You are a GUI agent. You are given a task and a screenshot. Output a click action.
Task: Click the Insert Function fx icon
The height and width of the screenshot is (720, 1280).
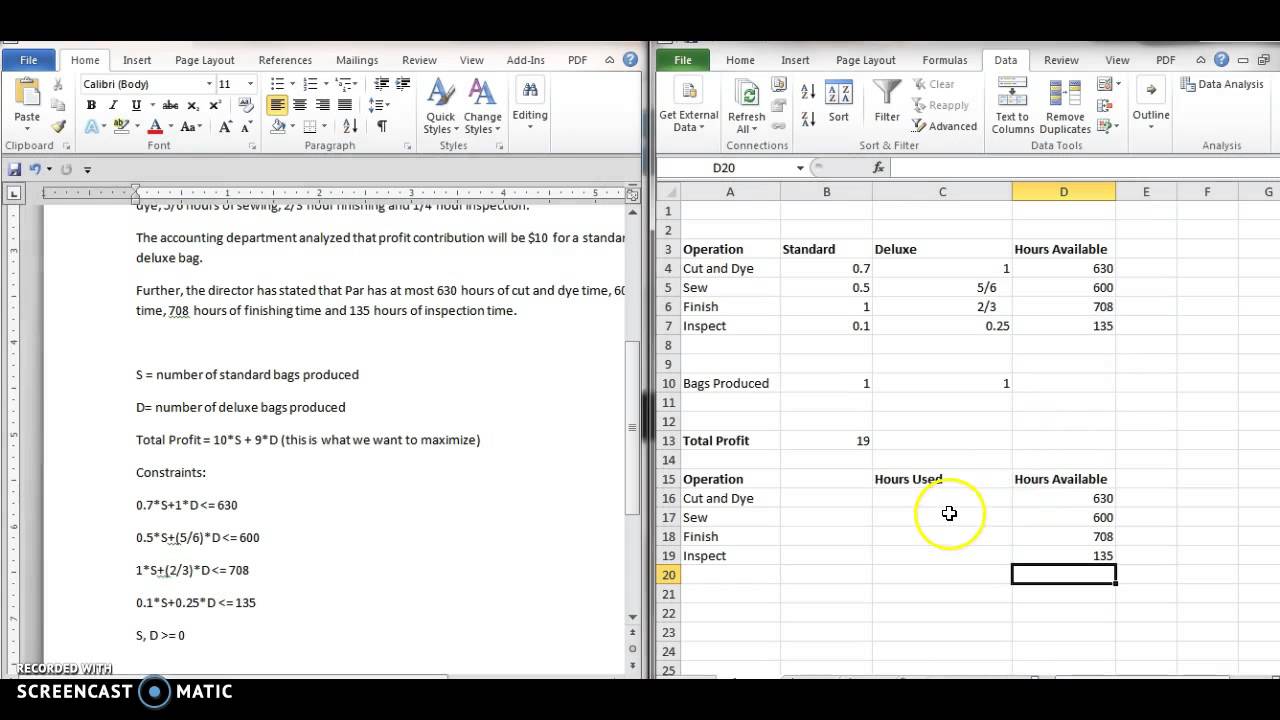[879, 168]
